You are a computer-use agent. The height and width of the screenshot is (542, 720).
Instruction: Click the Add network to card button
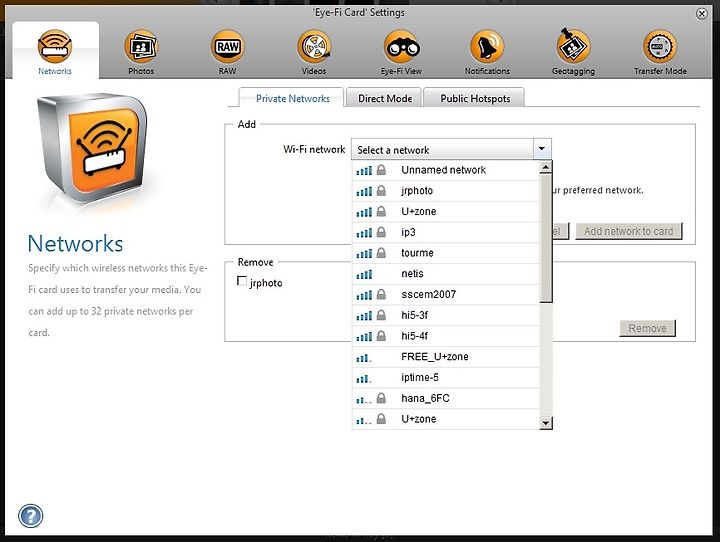tap(629, 231)
